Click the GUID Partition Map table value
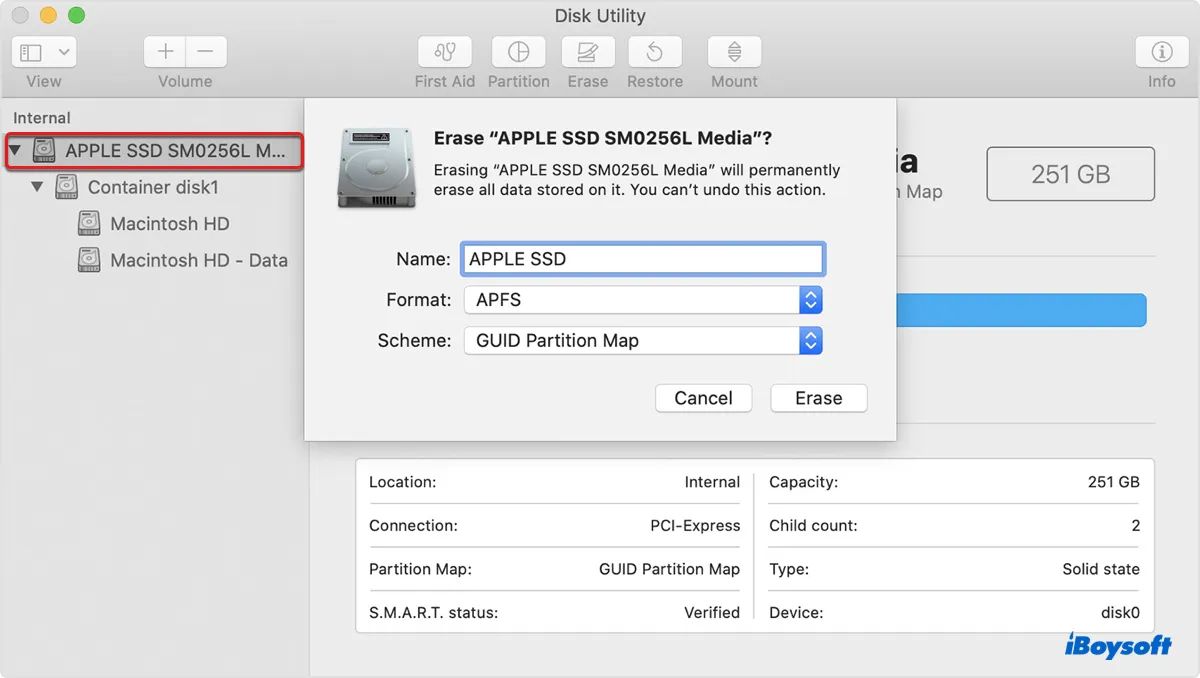 [669, 569]
